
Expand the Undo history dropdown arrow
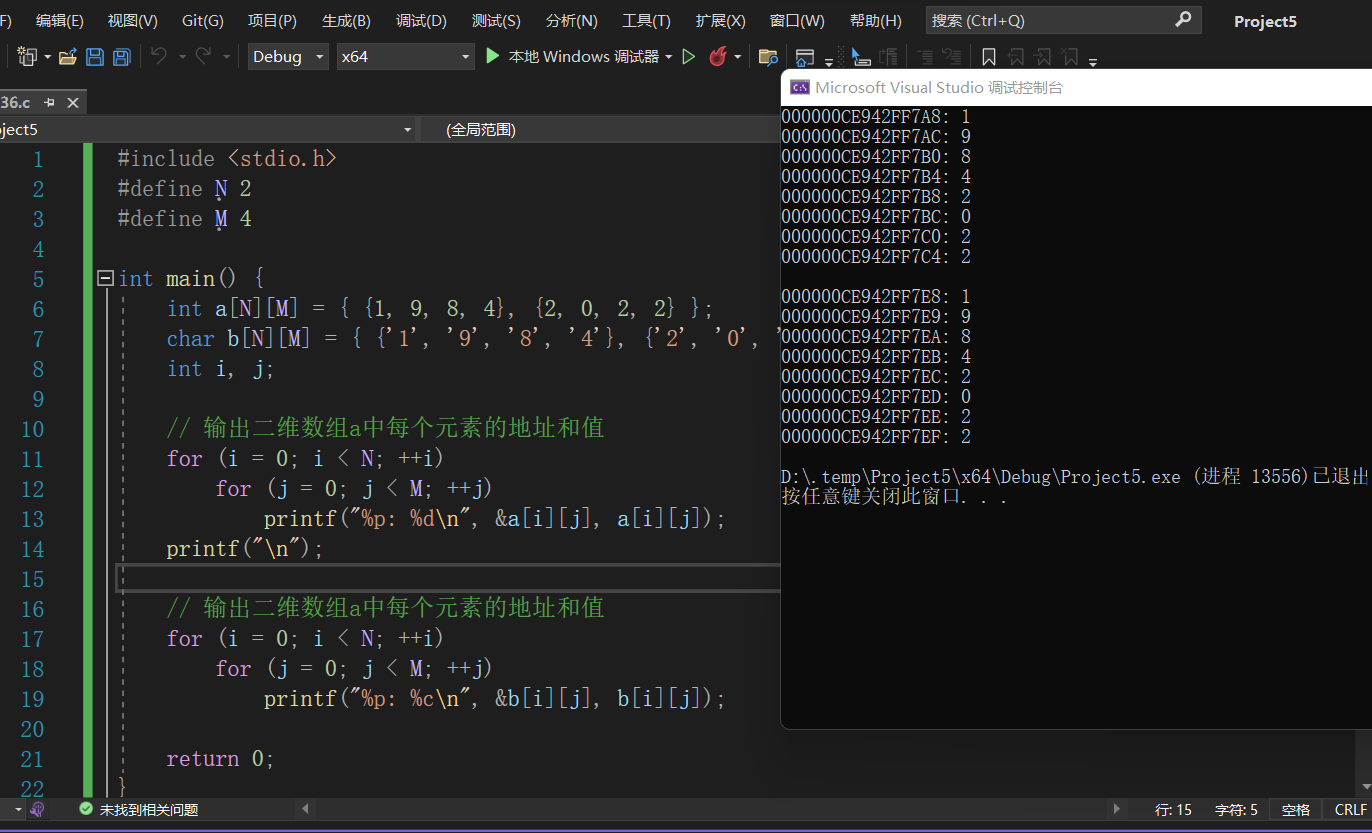182,58
